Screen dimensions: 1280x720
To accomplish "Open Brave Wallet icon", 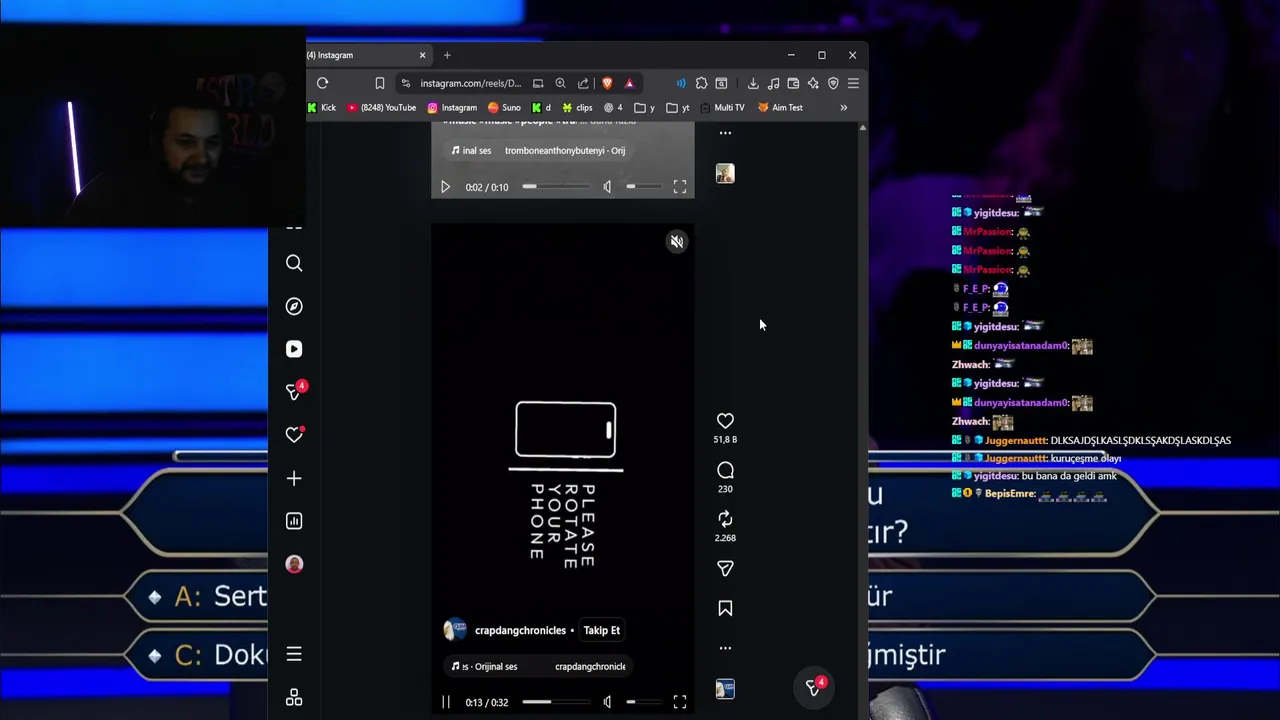I will (x=793, y=83).
